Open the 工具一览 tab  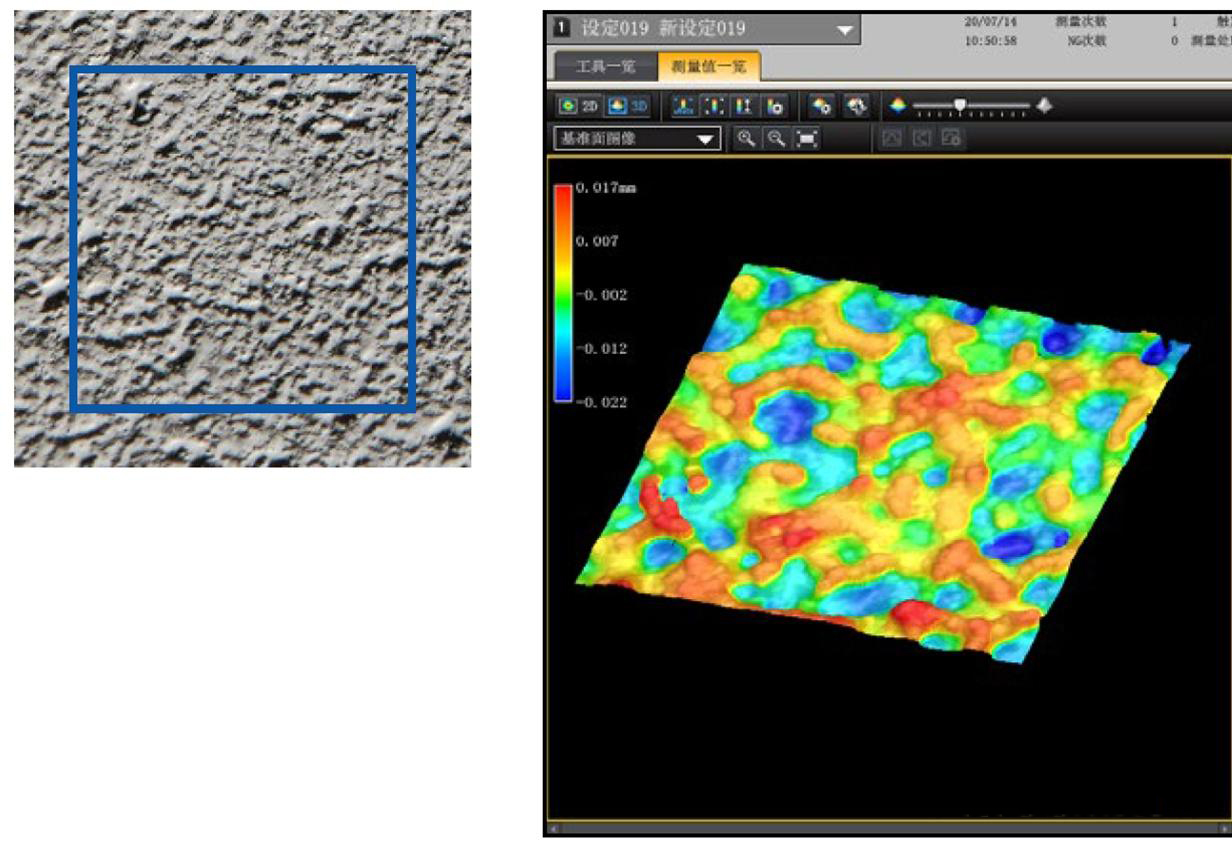[x=606, y=67]
